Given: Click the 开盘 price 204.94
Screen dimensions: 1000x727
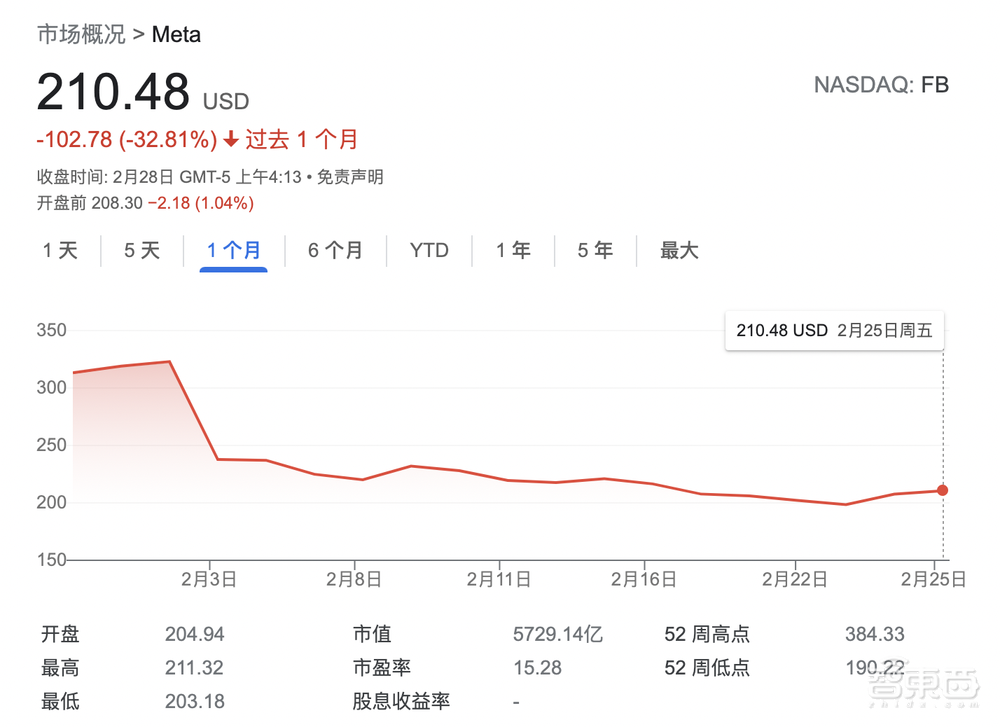Looking at the screenshot, I should pos(195,633).
